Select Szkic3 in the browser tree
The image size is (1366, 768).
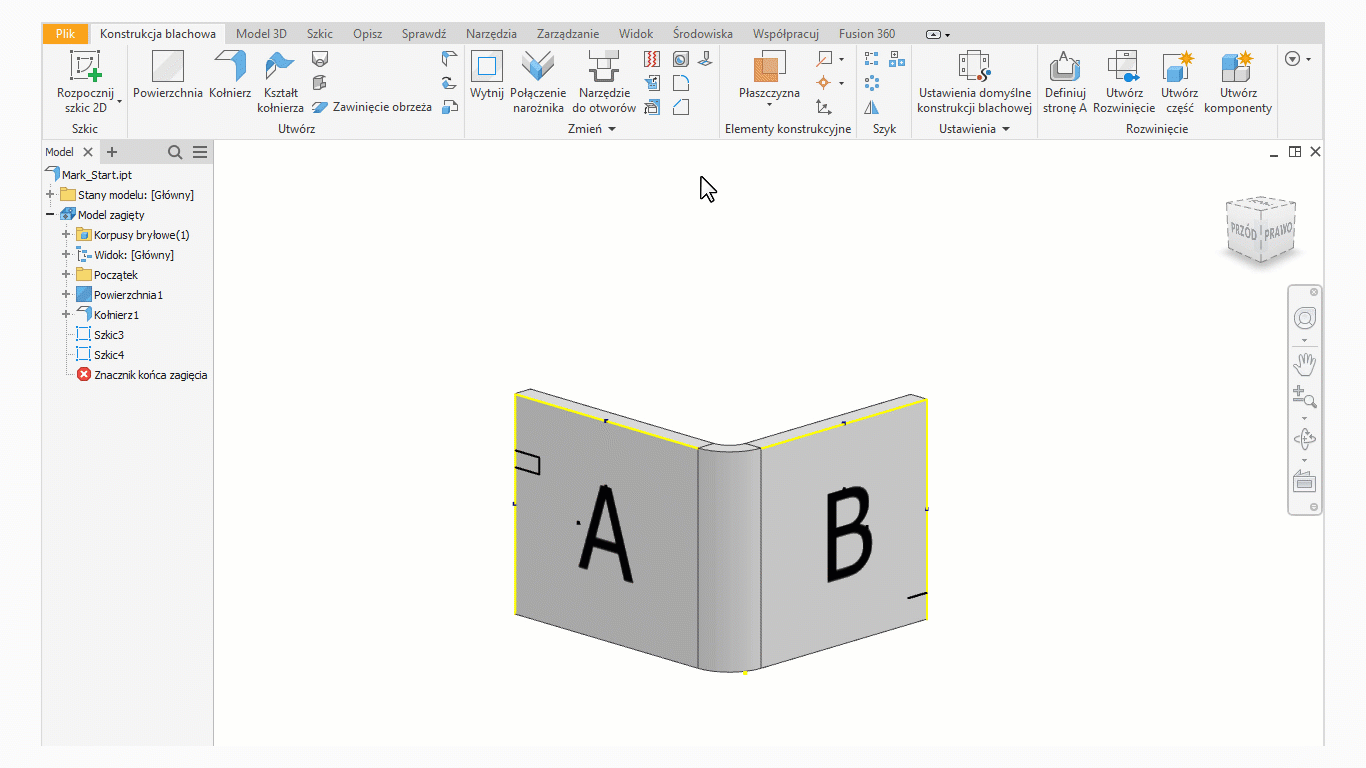109,335
